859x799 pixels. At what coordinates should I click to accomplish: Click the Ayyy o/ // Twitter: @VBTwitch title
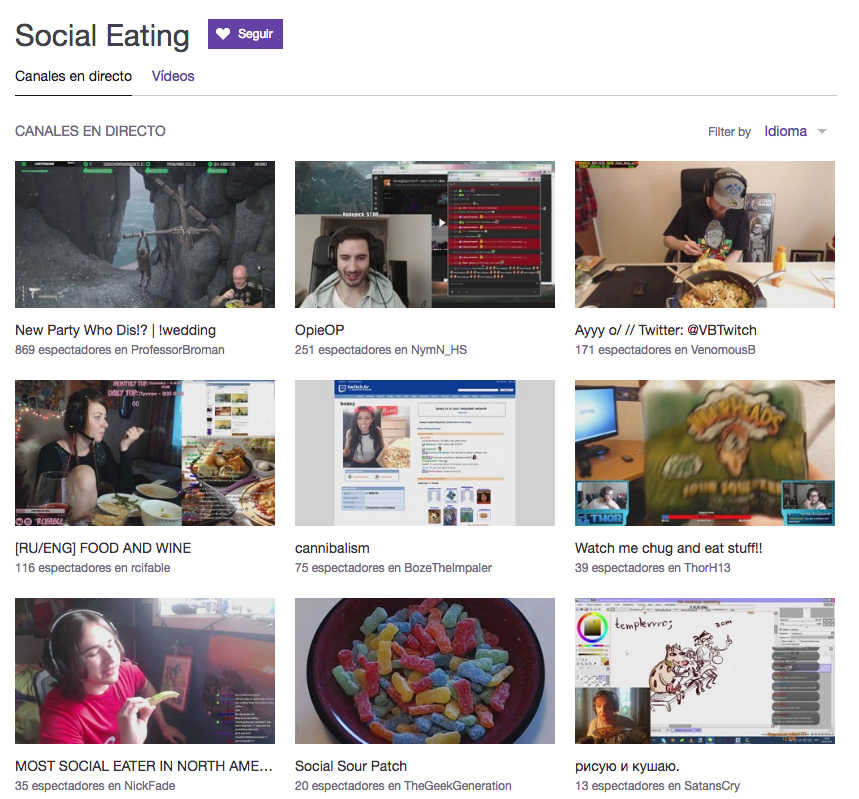pyautogui.click(x=666, y=330)
